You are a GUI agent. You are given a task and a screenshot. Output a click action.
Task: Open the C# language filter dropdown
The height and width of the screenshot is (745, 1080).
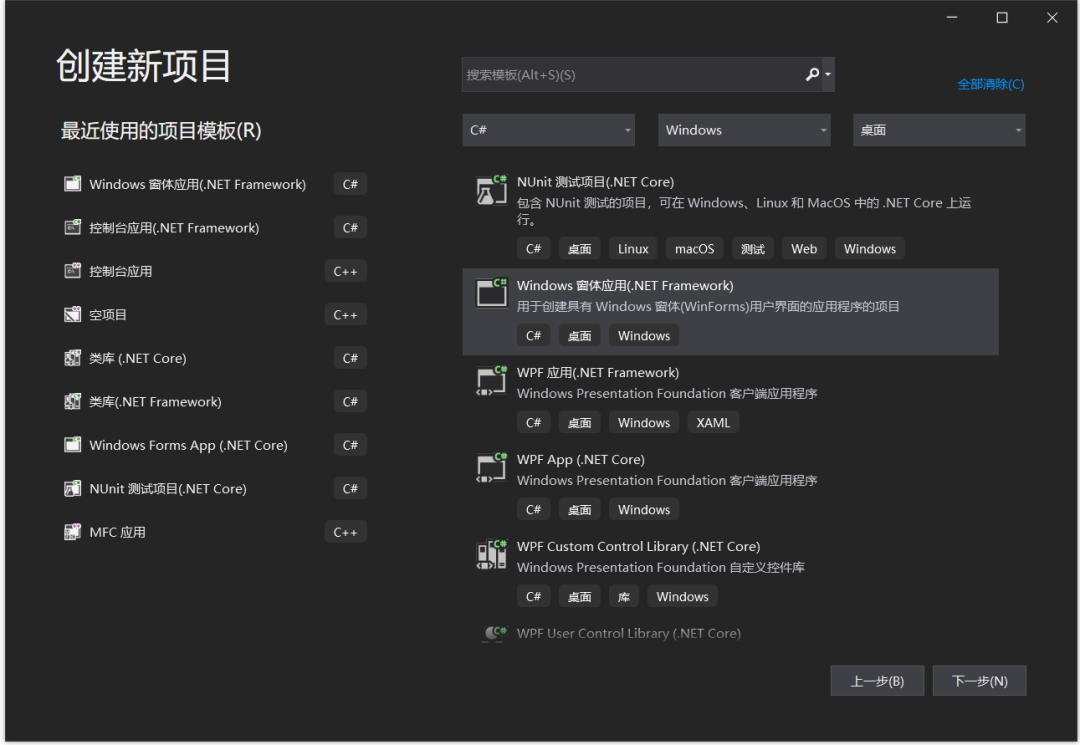coord(548,130)
